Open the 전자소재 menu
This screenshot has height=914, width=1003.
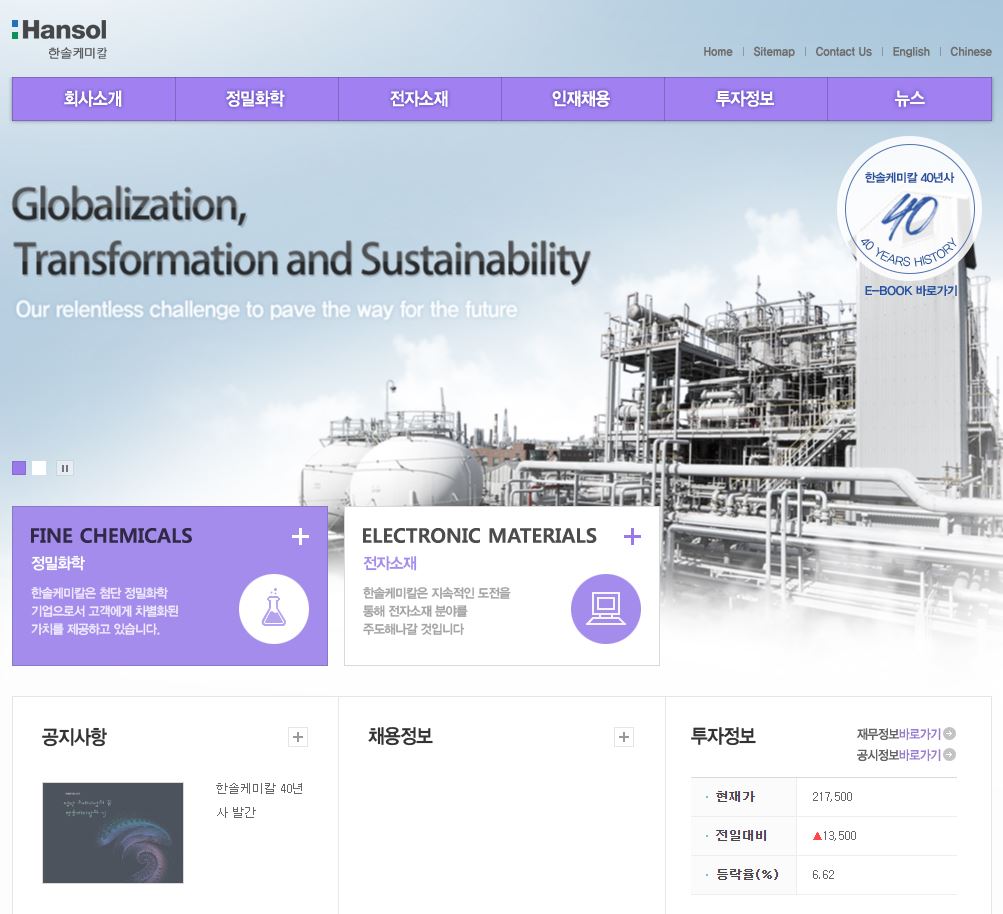pos(420,98)
